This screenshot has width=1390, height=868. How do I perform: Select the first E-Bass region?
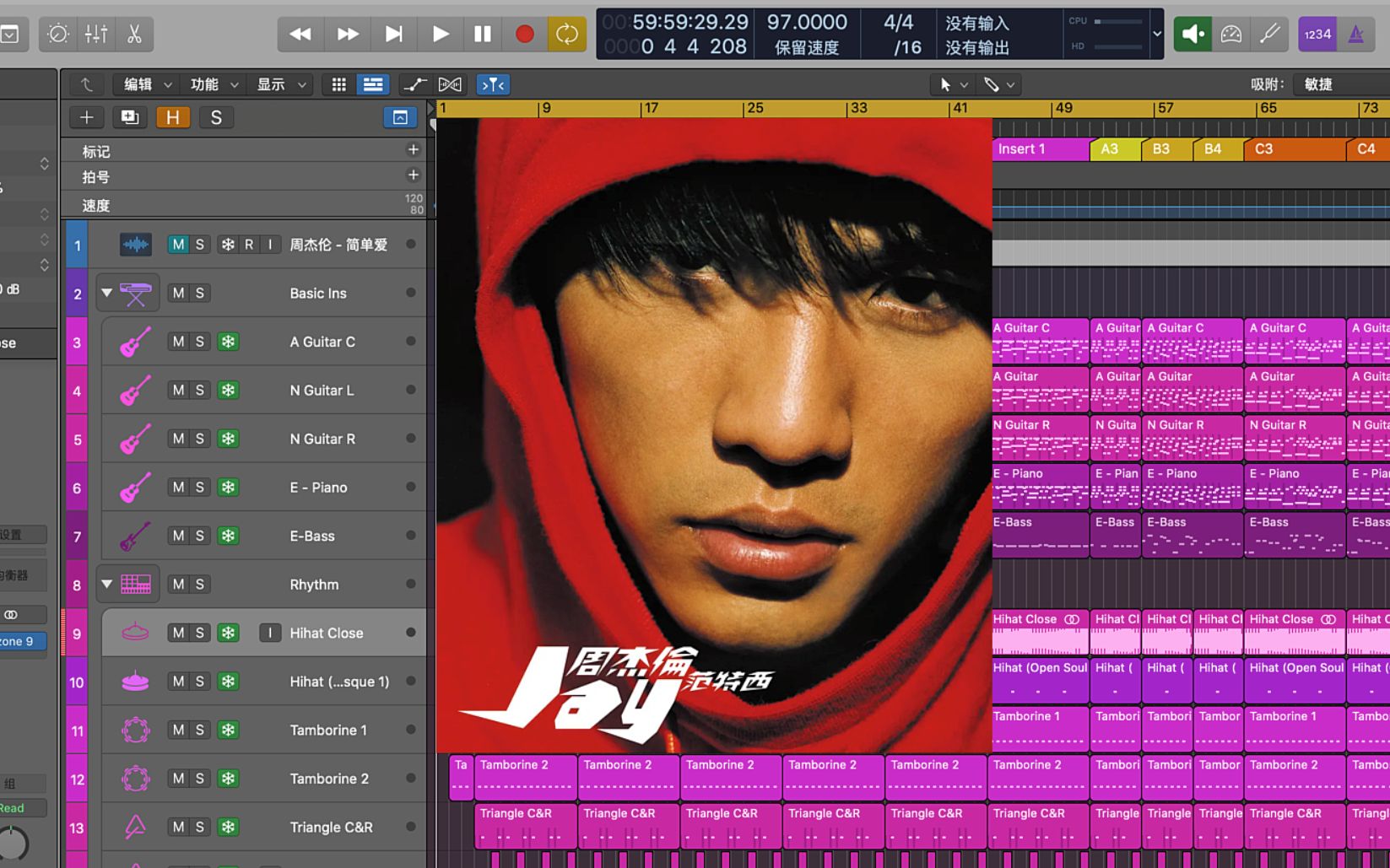[x=1041, y=536]
